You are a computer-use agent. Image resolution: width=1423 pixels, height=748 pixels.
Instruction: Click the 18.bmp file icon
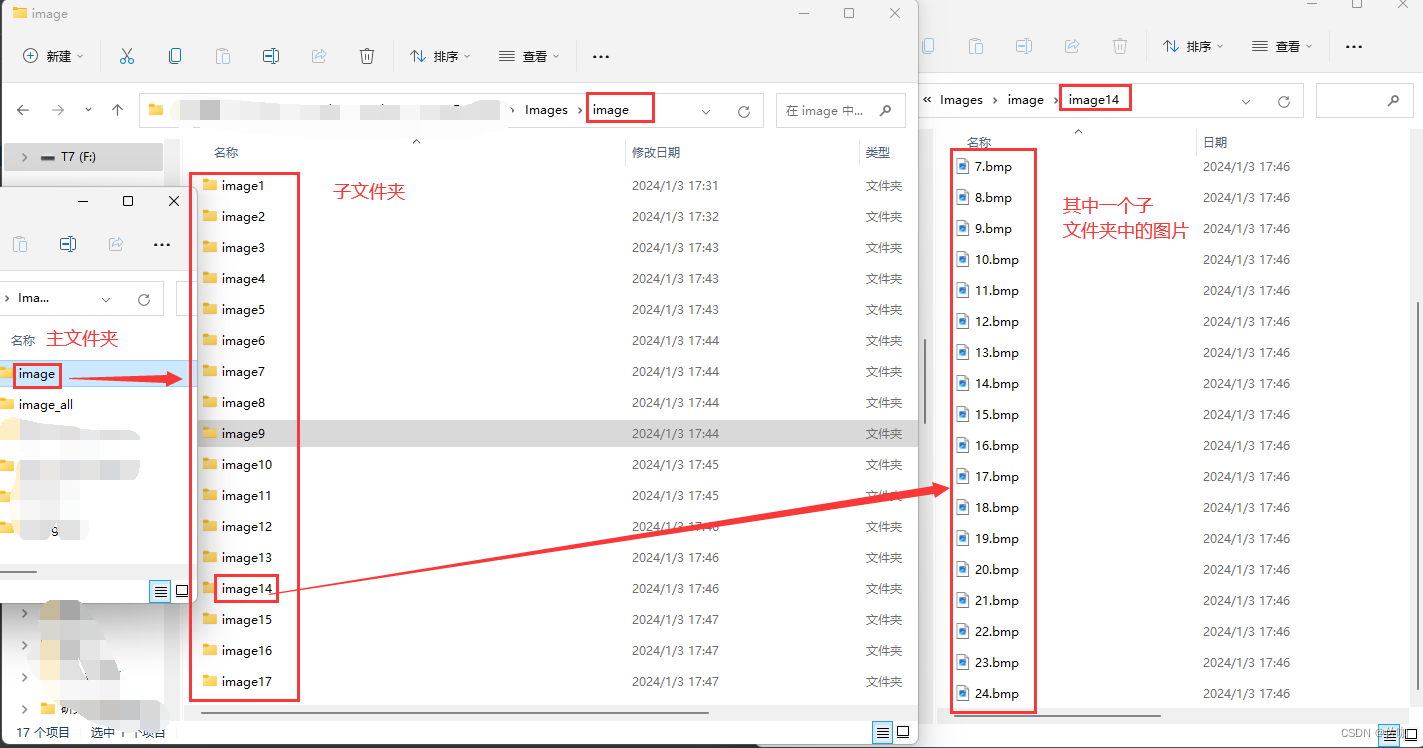tap(963, 507)
